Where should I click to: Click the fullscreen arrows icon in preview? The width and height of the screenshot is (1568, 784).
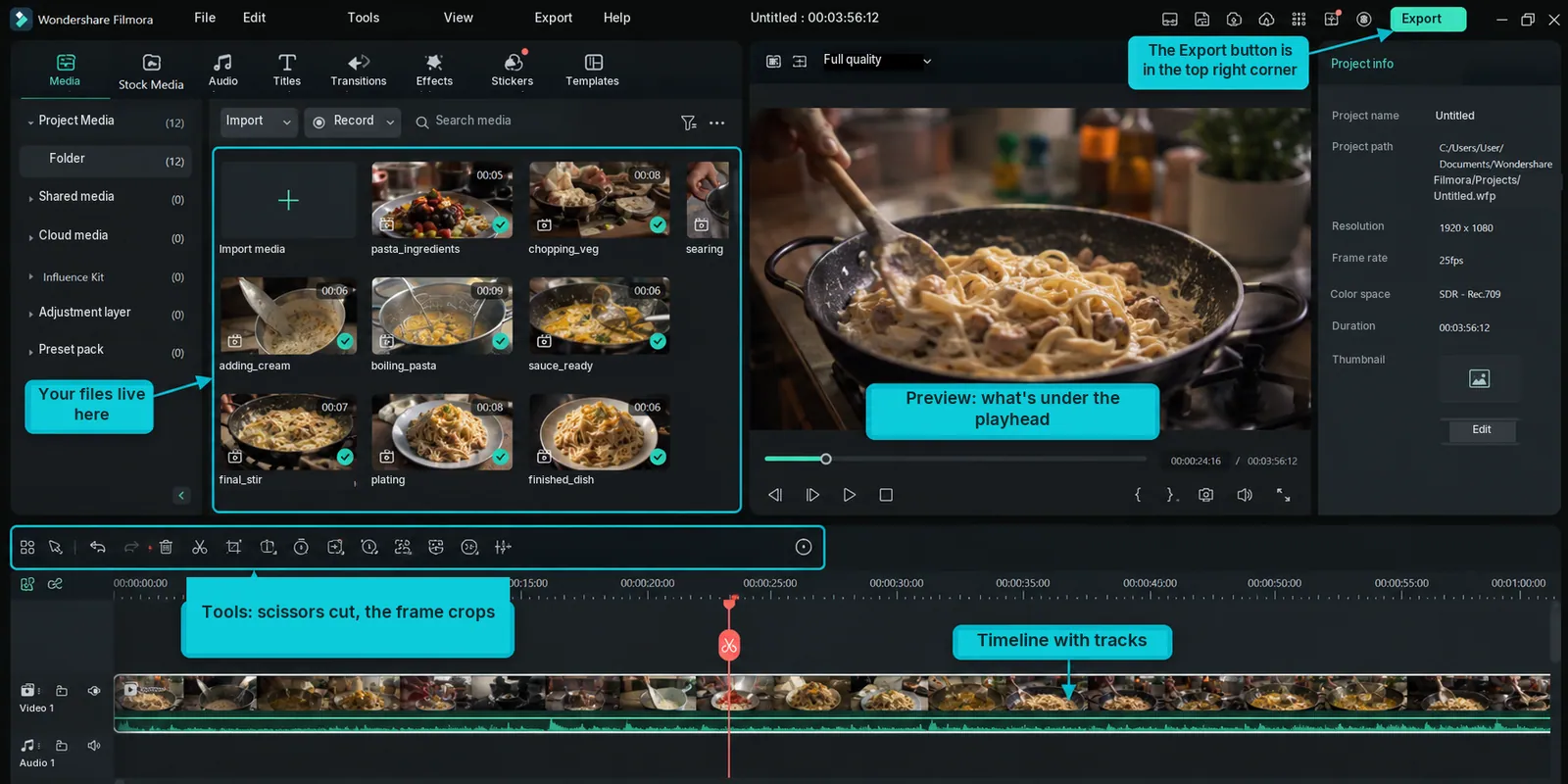[x=1283, y=495]
